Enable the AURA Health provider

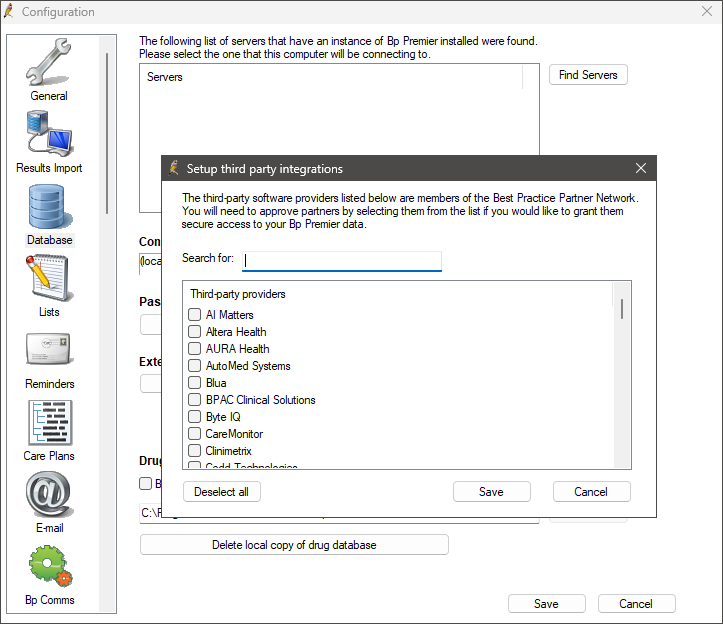195,349
